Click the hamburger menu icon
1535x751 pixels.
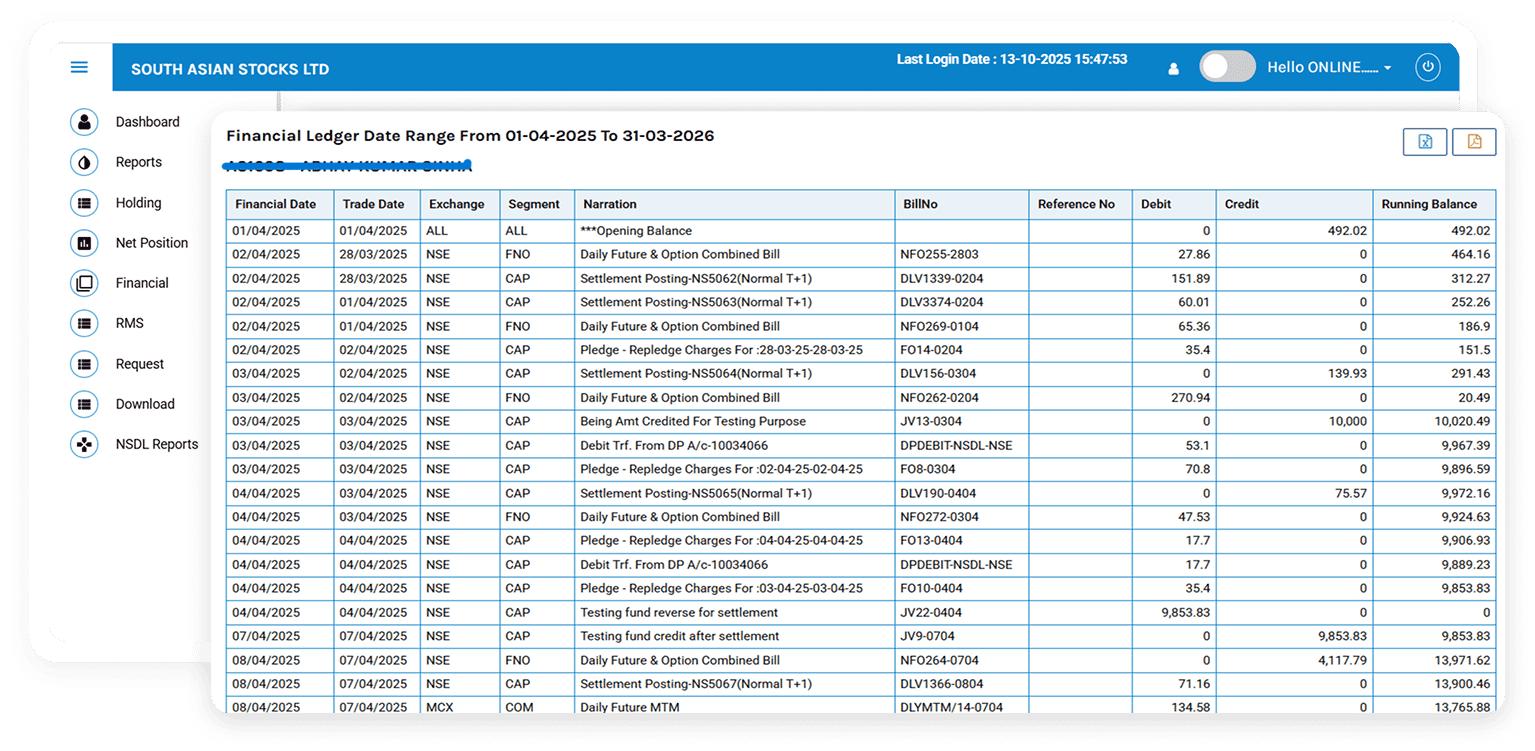pos(79,68)
